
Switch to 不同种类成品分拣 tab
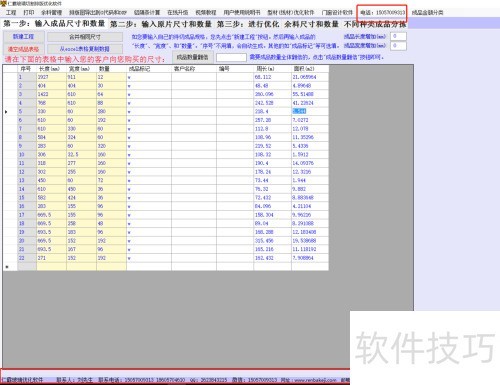click(375, 24)
